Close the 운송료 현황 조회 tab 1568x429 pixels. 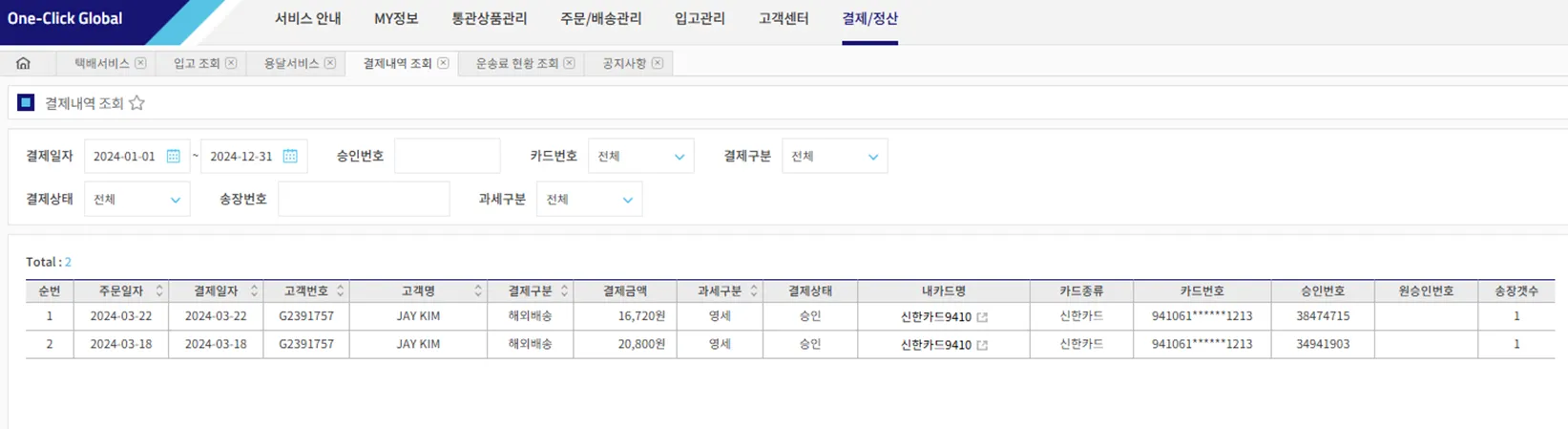pos(569,63)
